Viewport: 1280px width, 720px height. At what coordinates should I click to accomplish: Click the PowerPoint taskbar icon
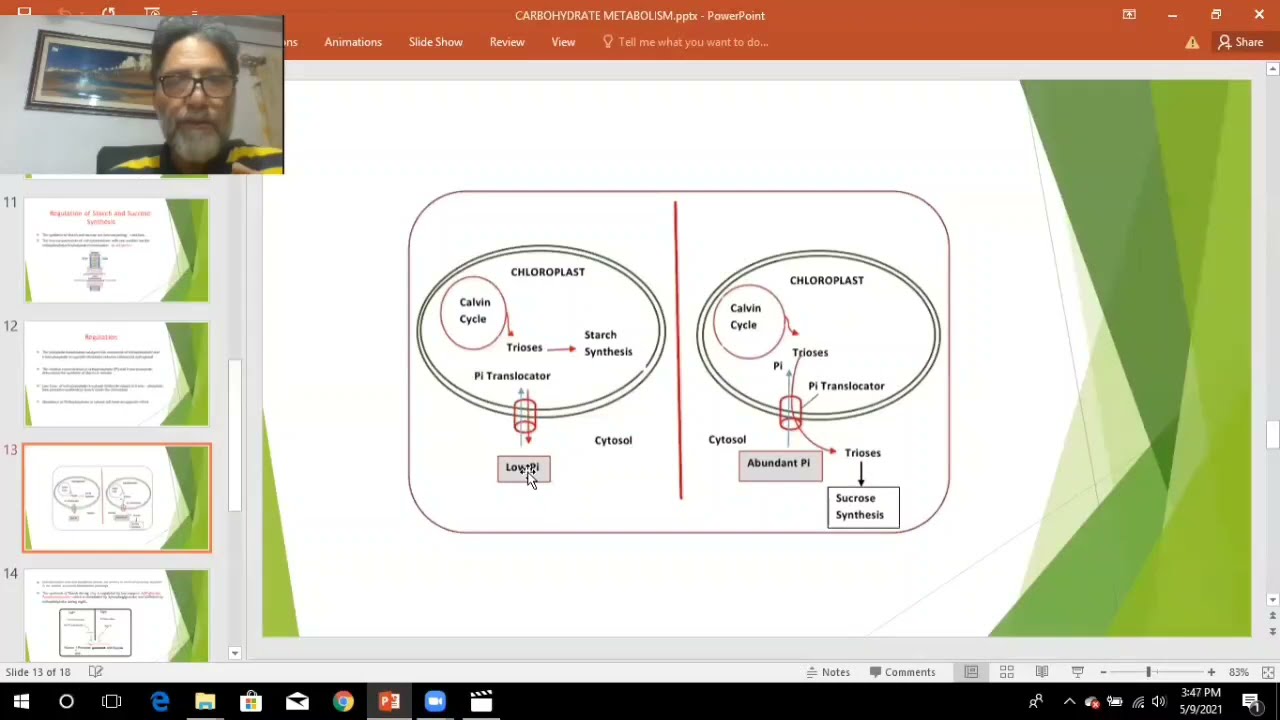(389, 702)
